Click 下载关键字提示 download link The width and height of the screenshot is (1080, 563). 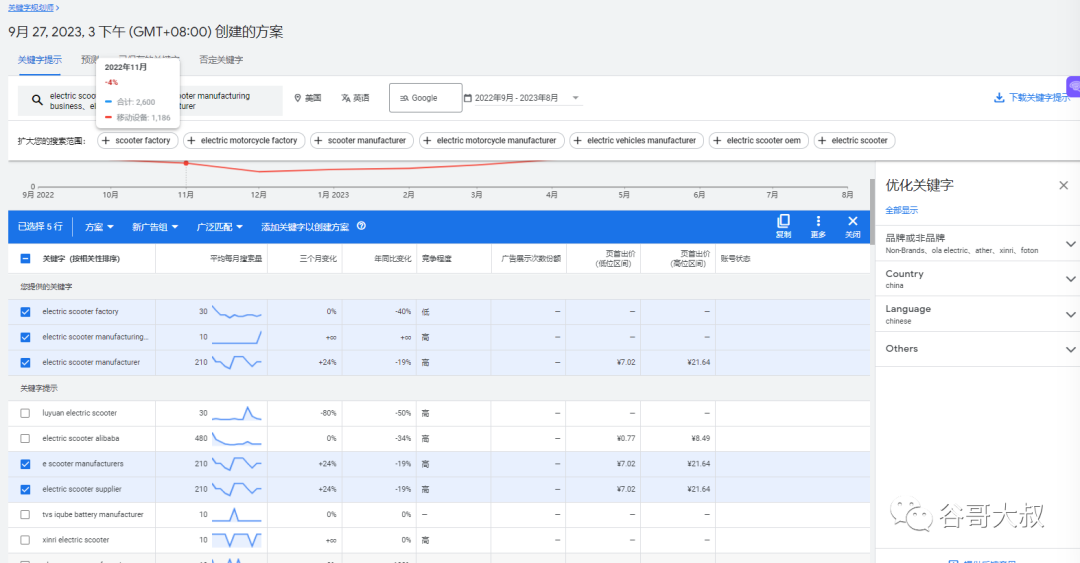point(1039,98)
